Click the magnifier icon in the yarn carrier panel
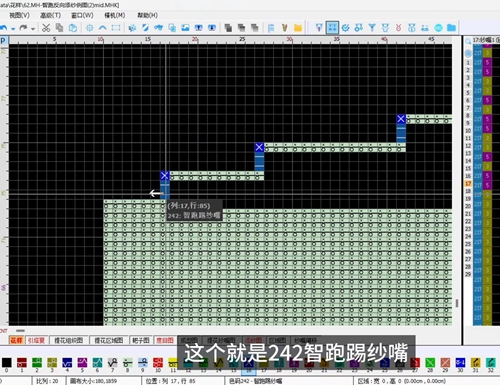500x385 pixels. (x=468, y=41)
